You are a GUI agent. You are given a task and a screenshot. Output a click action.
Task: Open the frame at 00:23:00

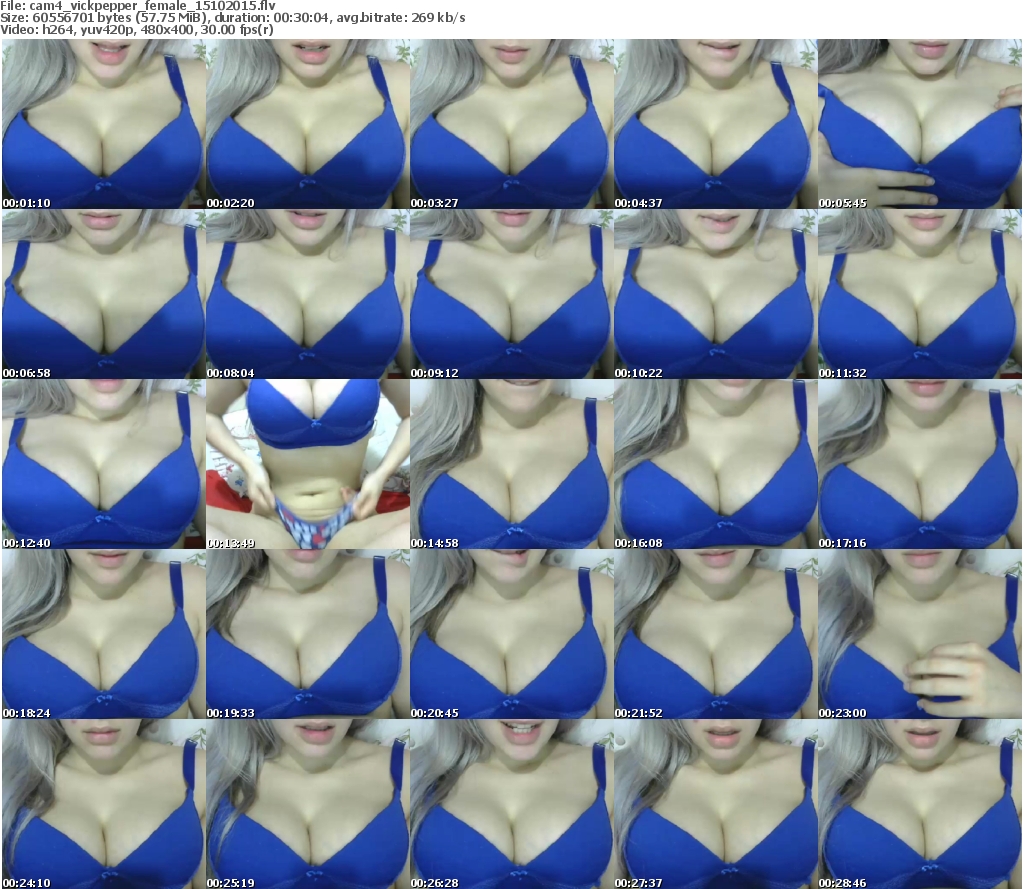coord(920,634)
